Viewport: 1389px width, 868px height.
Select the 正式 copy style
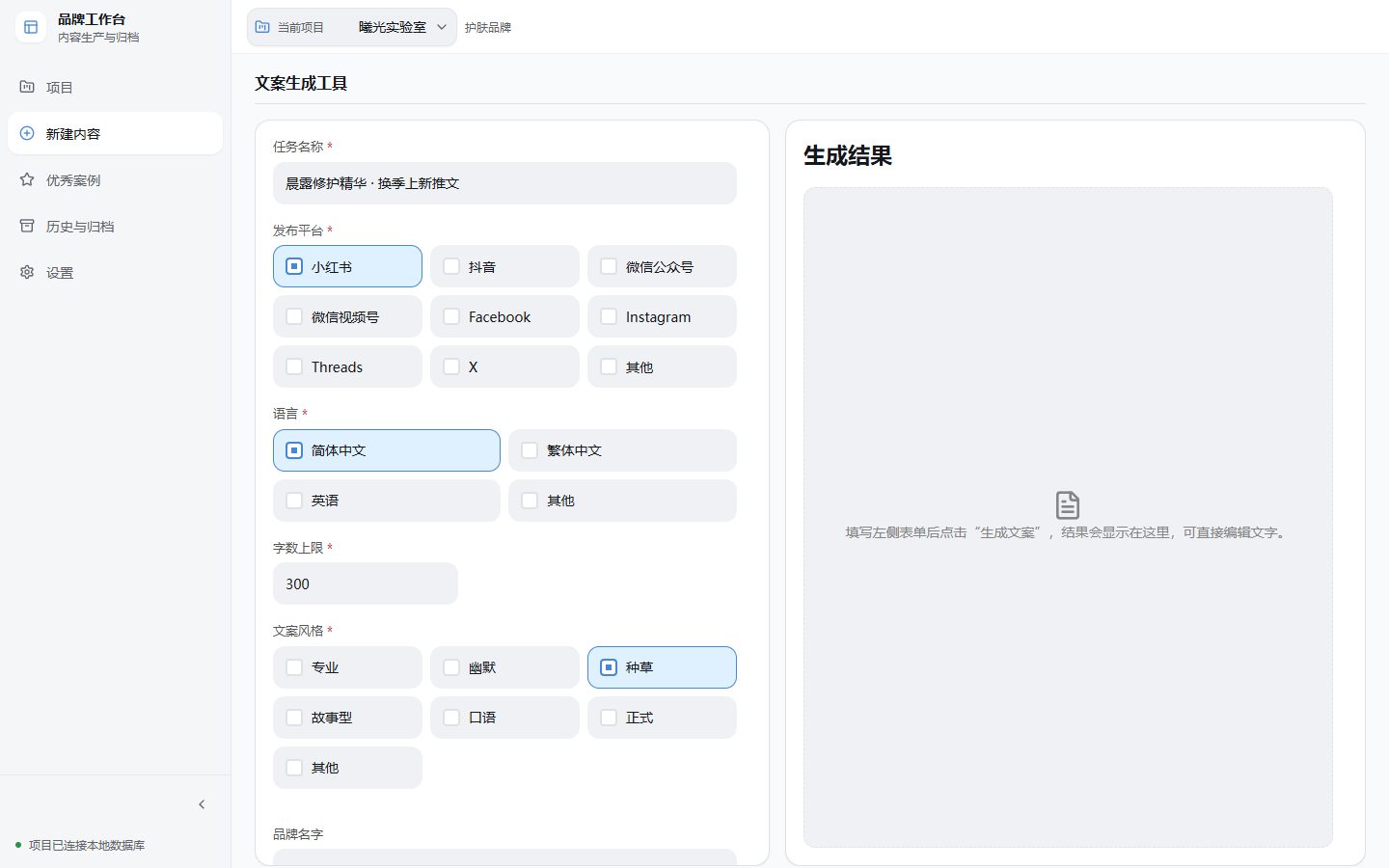point(662,718)
